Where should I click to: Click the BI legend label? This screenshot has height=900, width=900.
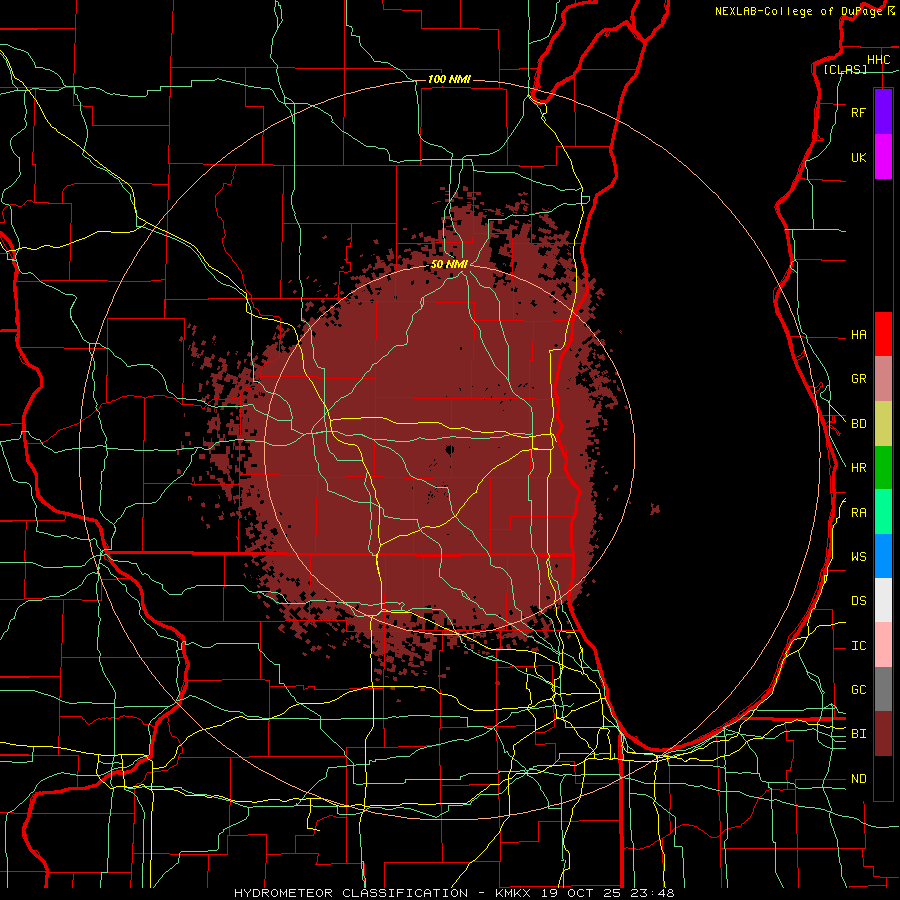(x=858, y=734)
